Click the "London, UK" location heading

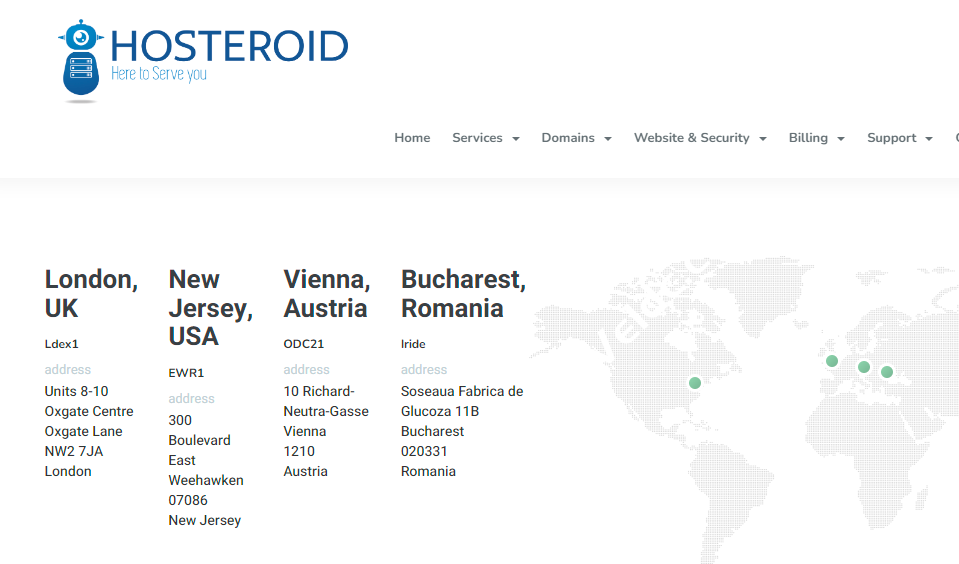click(x=91, y=293)
